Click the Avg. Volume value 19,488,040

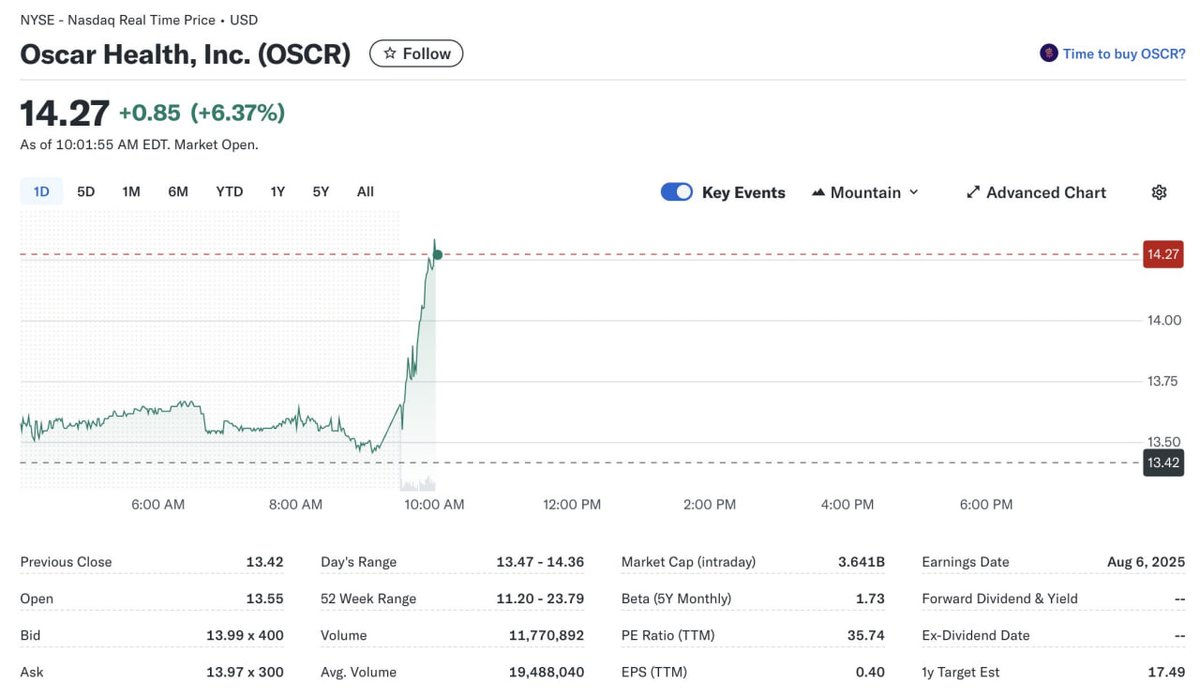click(546, 672)
